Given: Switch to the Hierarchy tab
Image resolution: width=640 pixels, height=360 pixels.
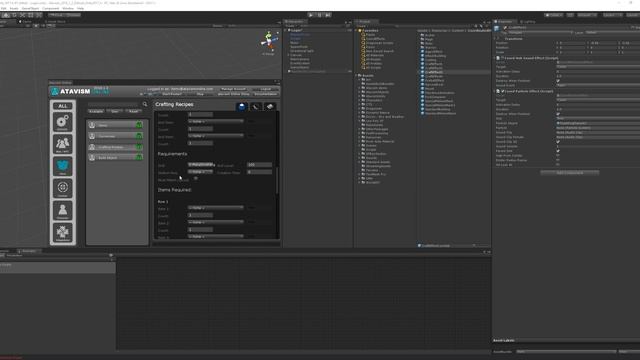Looking at the screenshot, I should click(295, 22).
